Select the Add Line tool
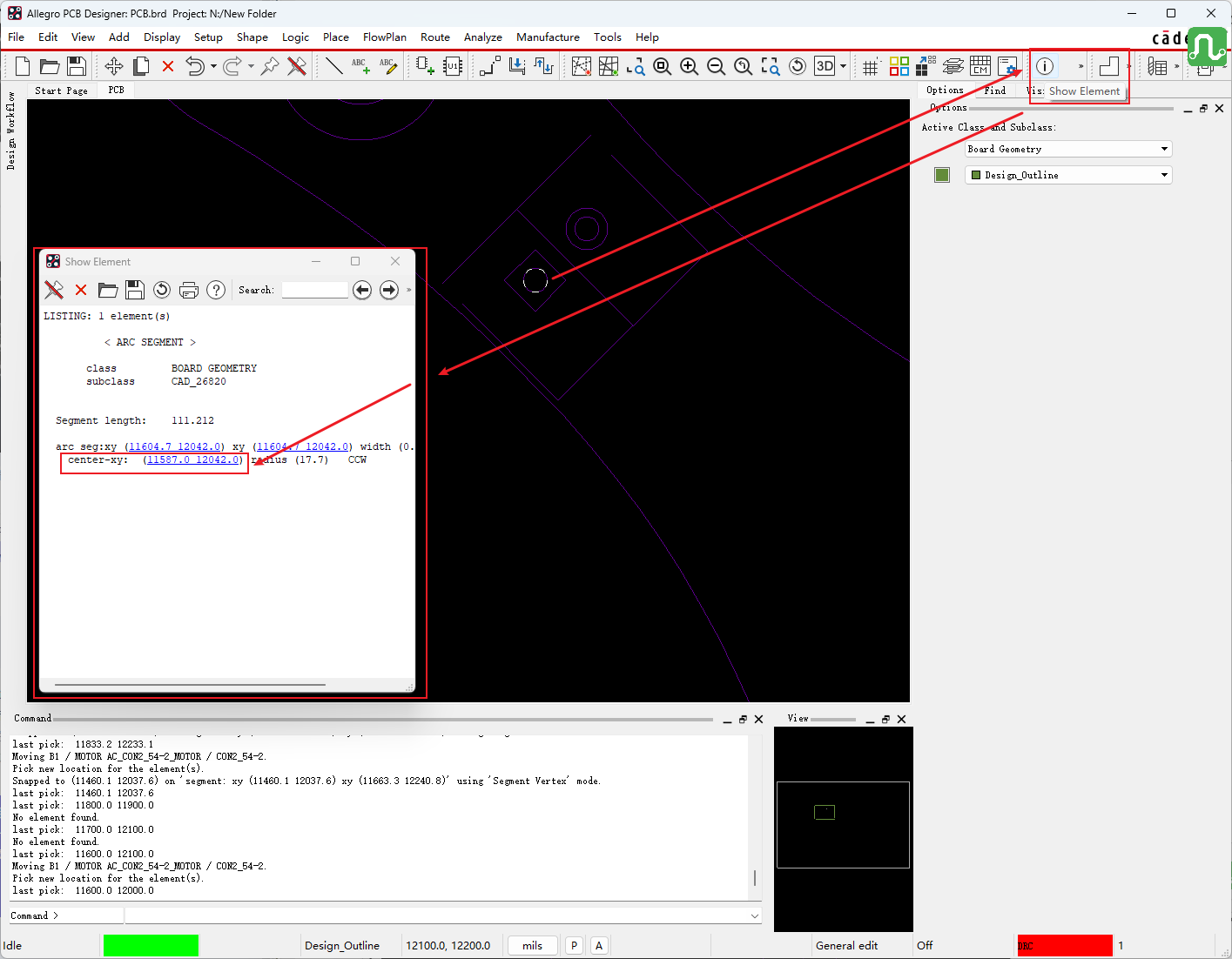 (333, 66)
